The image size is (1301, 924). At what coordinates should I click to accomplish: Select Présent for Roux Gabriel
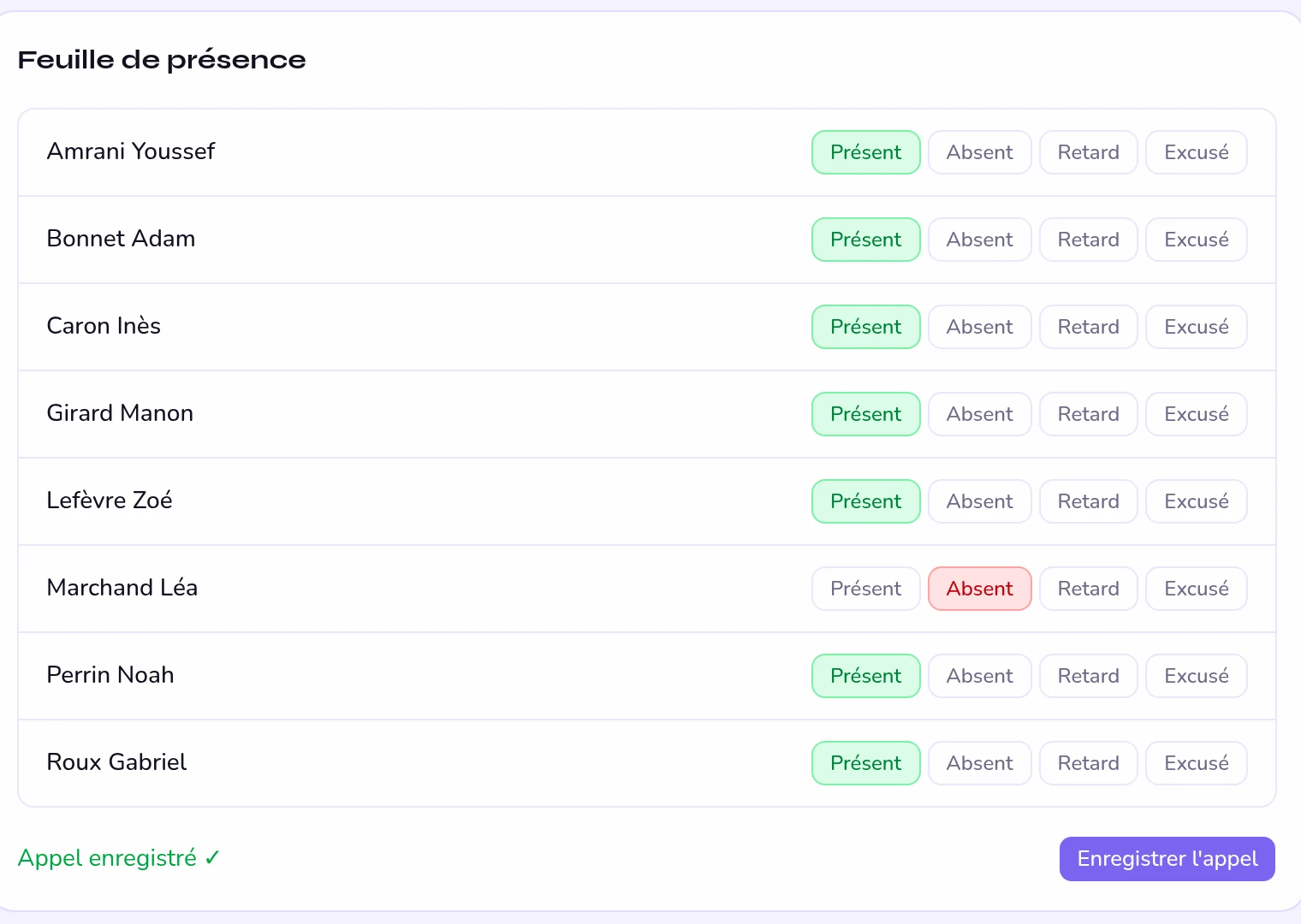(865, 763)
